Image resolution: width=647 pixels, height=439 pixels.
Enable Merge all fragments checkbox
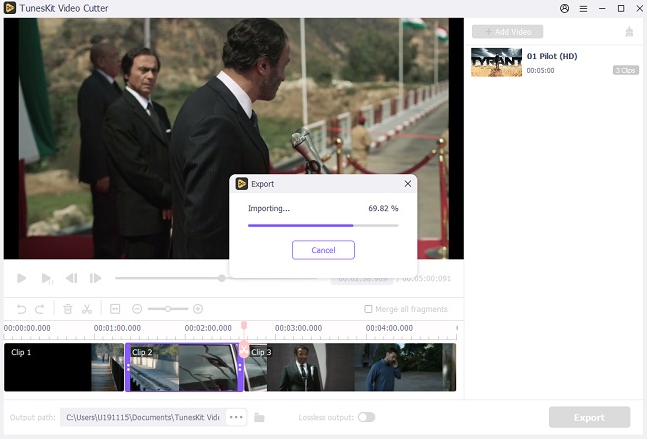(x=368, y=309)
